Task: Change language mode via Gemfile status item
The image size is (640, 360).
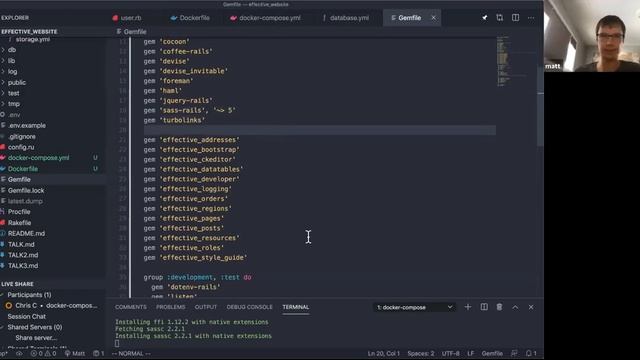Action: (492, 353)
